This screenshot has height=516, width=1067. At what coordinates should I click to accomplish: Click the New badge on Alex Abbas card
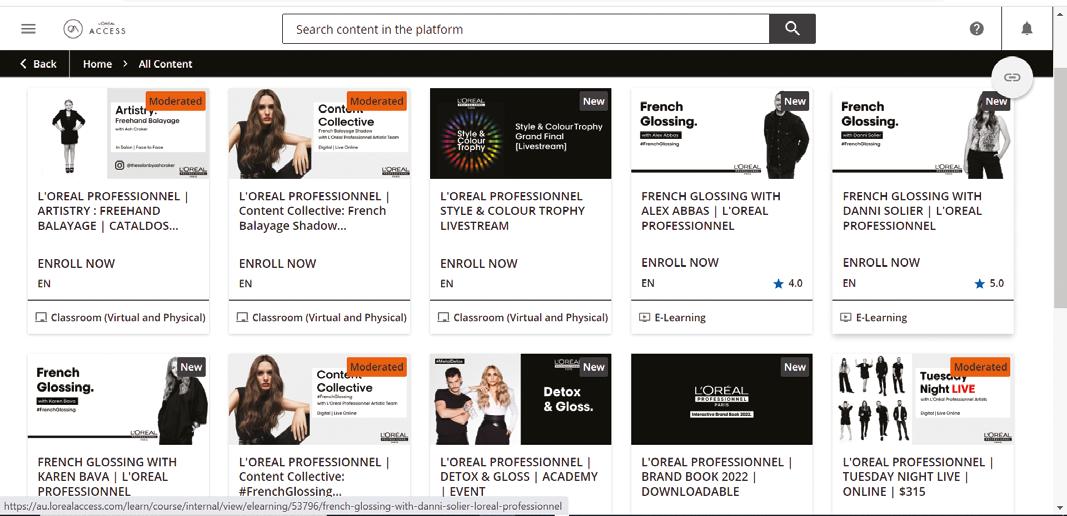[x=795, y=101]
